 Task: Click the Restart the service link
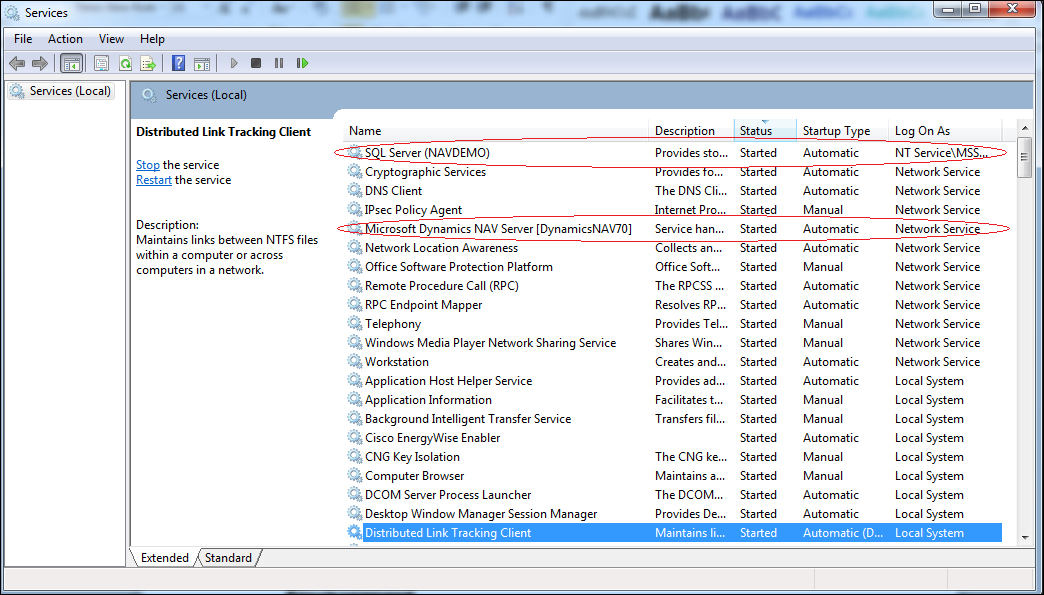[x=154, y=180]
